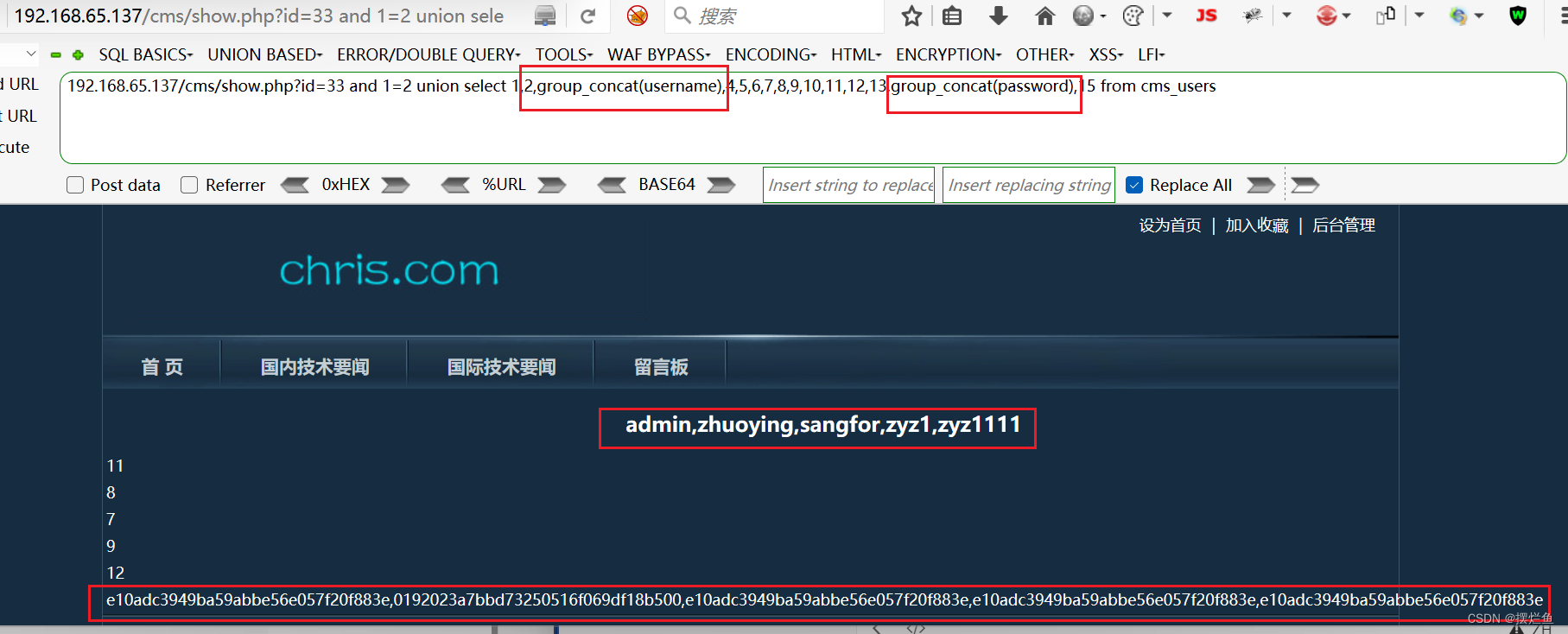
Task: Open the 留言板 navigation tab
Action: tap(661, 367)
